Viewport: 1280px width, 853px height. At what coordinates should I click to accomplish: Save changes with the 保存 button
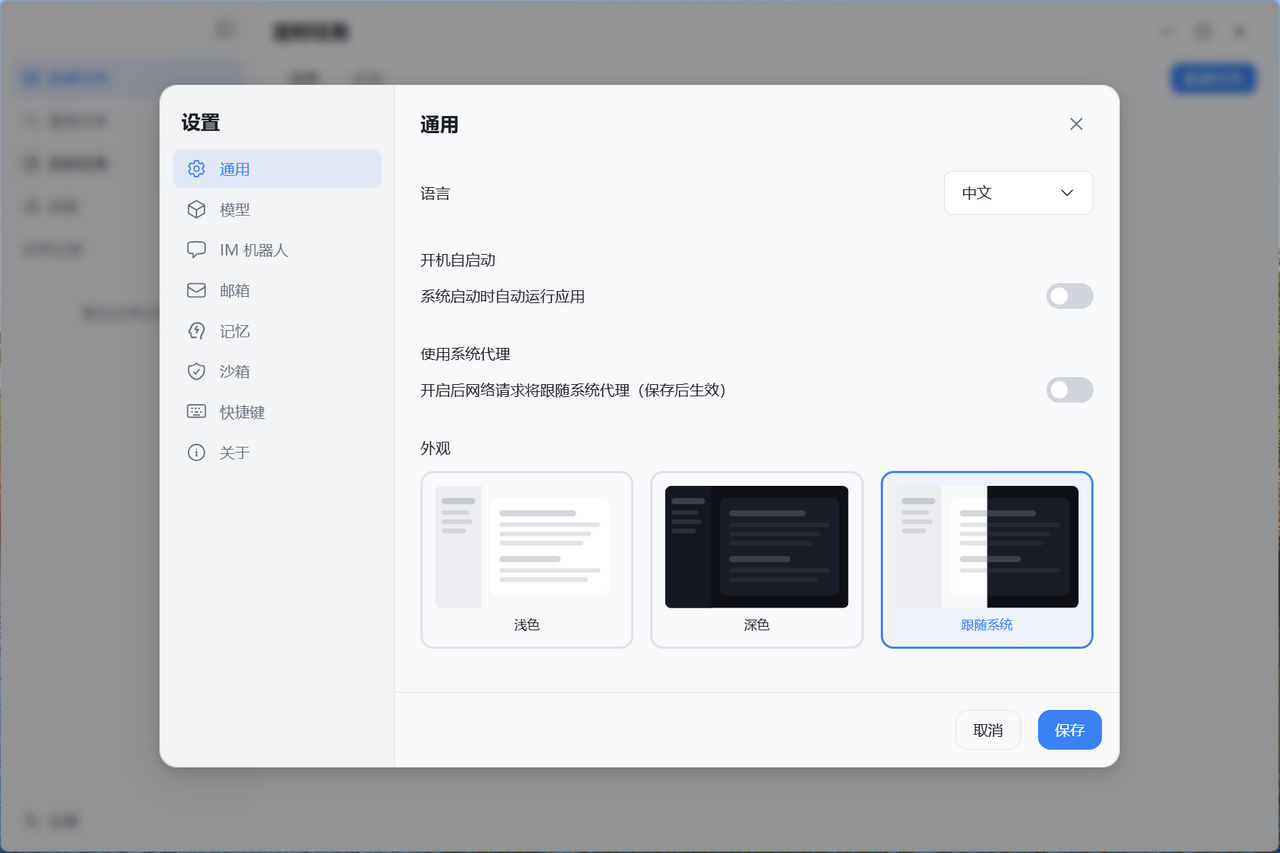(x=1070, y=730)
